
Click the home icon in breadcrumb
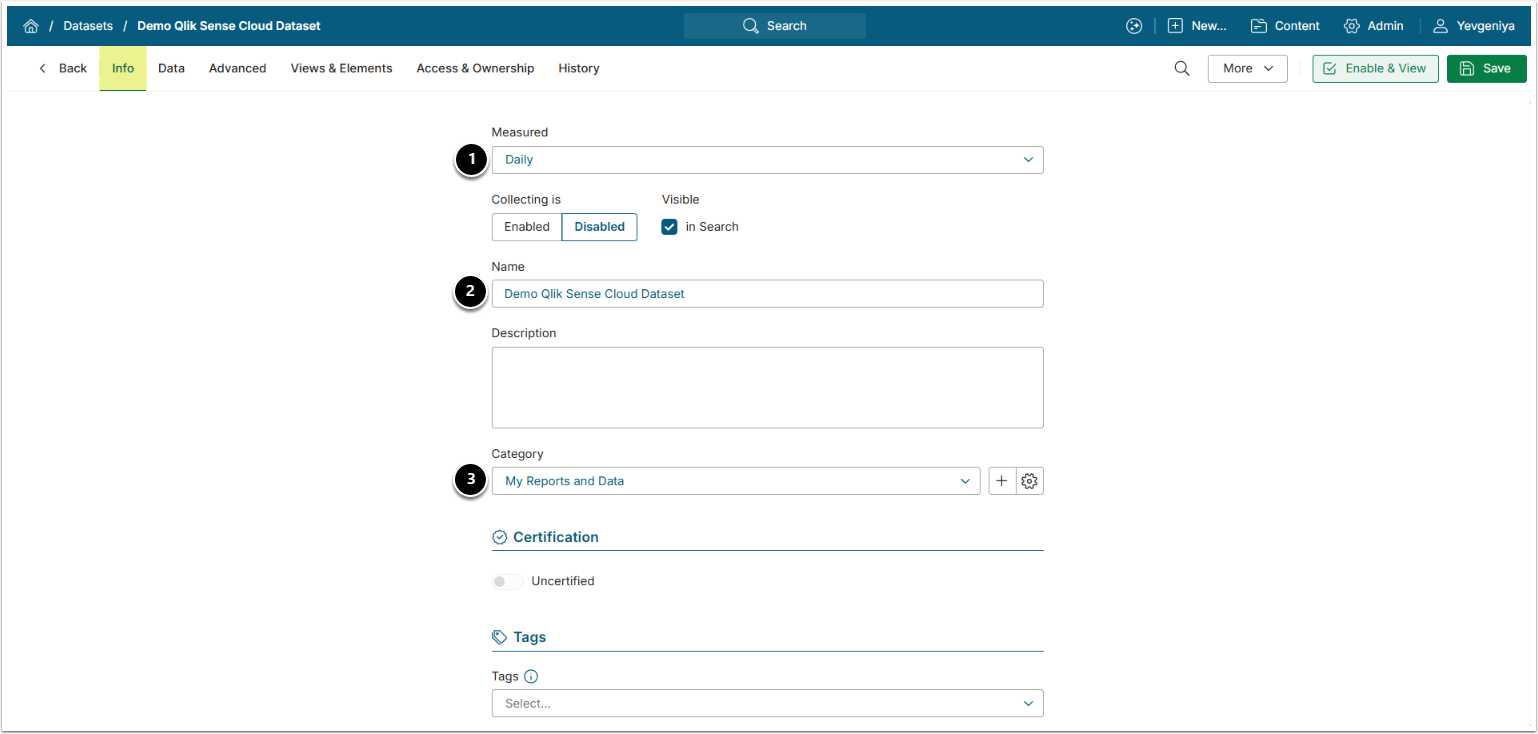click(x=30, y=26)
